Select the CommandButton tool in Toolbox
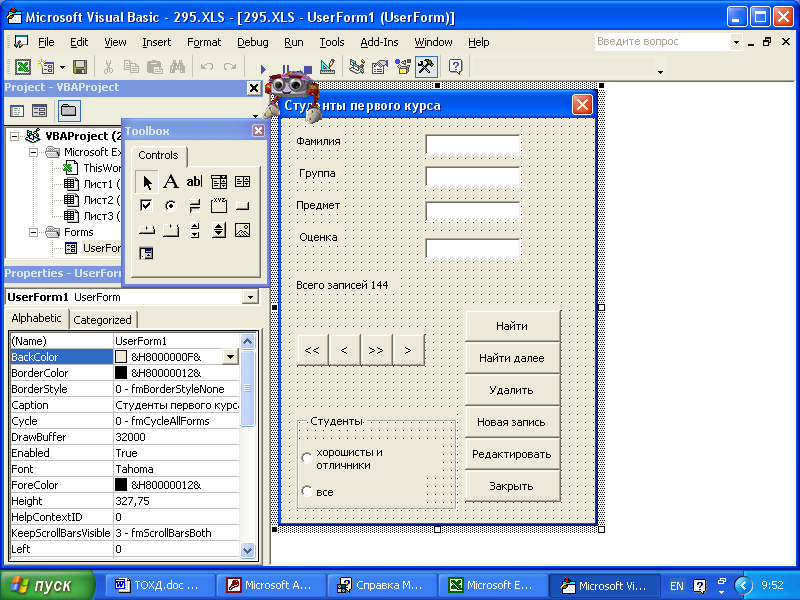800x600 pixels. (x=243, y=206)
